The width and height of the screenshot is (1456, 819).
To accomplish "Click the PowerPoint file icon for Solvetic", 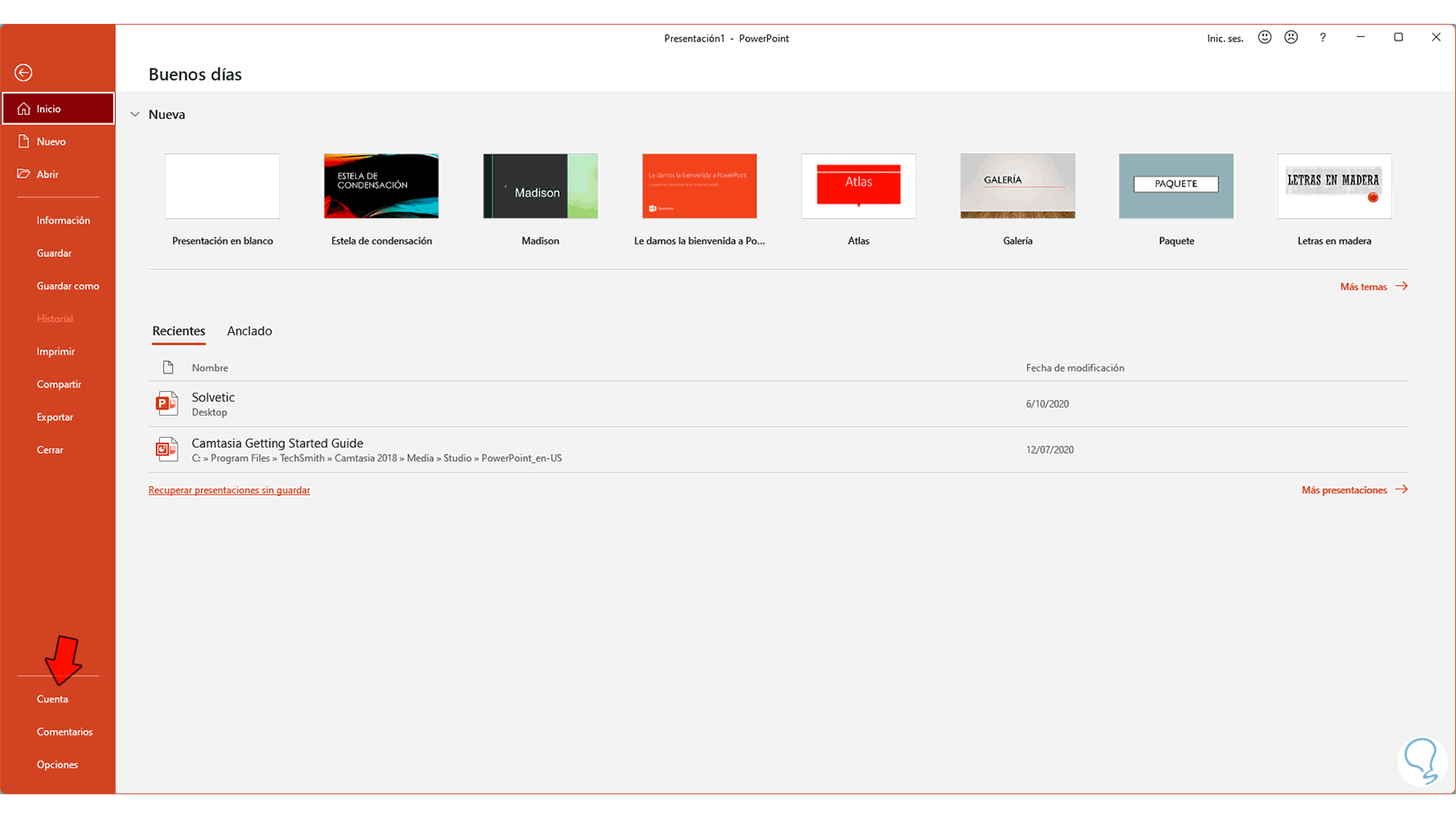I will (x=167, y=403).
